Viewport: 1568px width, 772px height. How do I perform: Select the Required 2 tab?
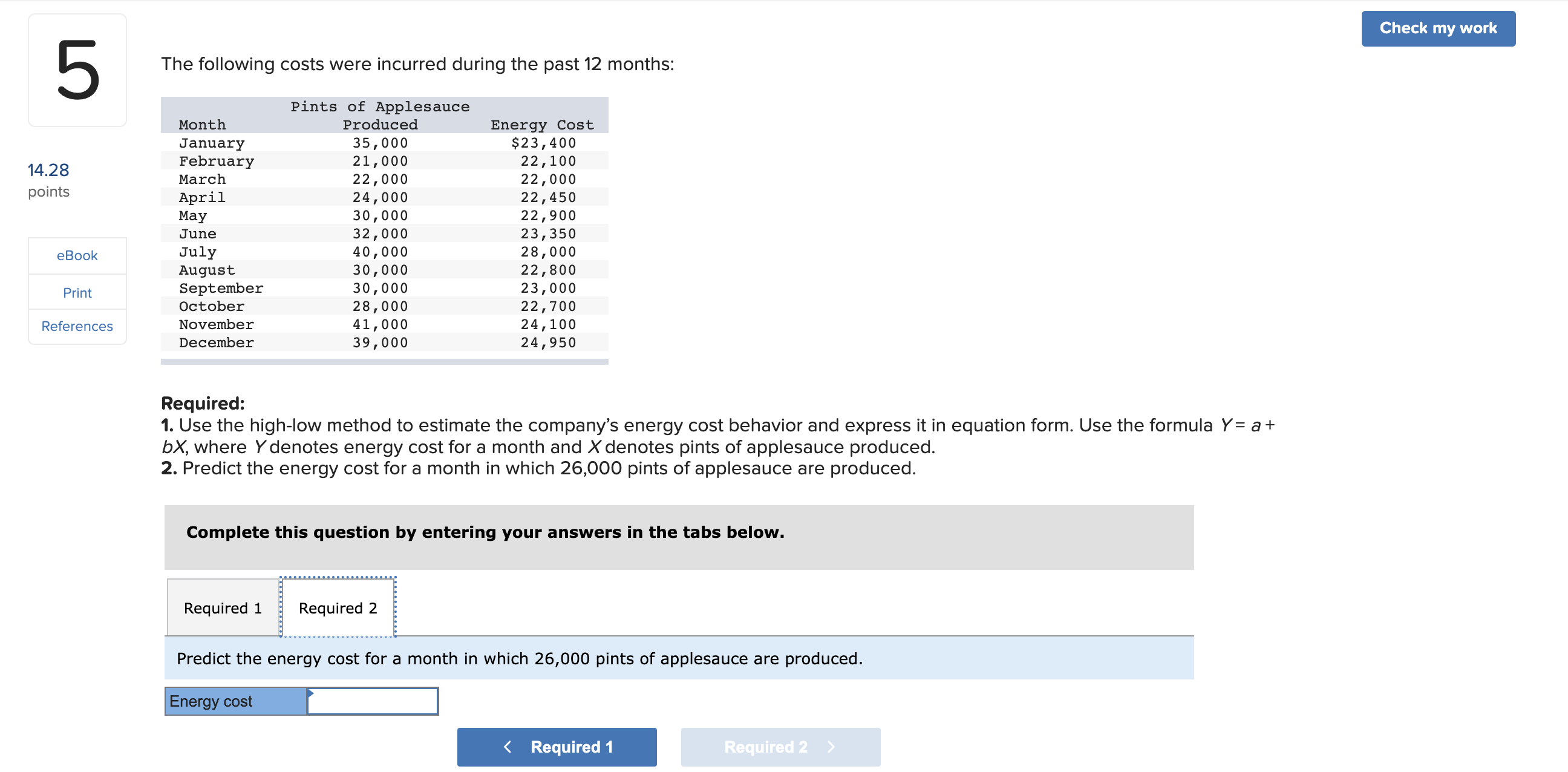click(x=338, y=607)
